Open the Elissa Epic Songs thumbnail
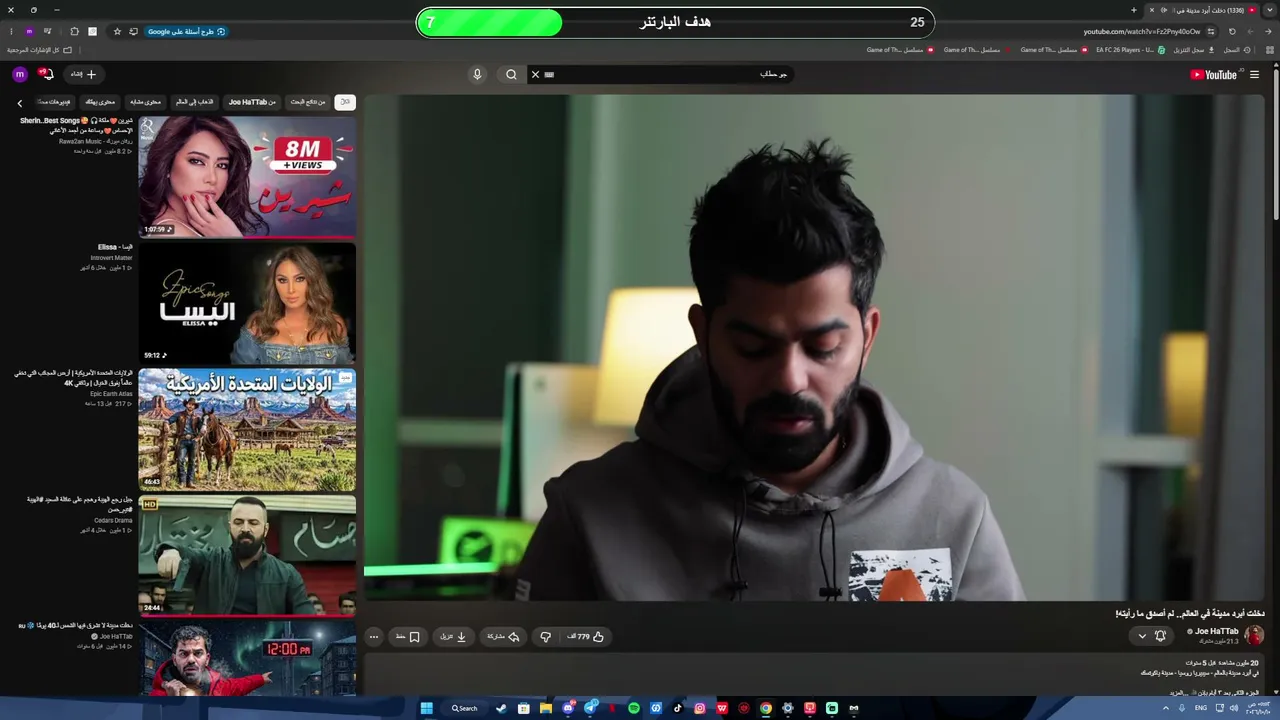This screenshot has width=1280, height=720. [247, 303]
